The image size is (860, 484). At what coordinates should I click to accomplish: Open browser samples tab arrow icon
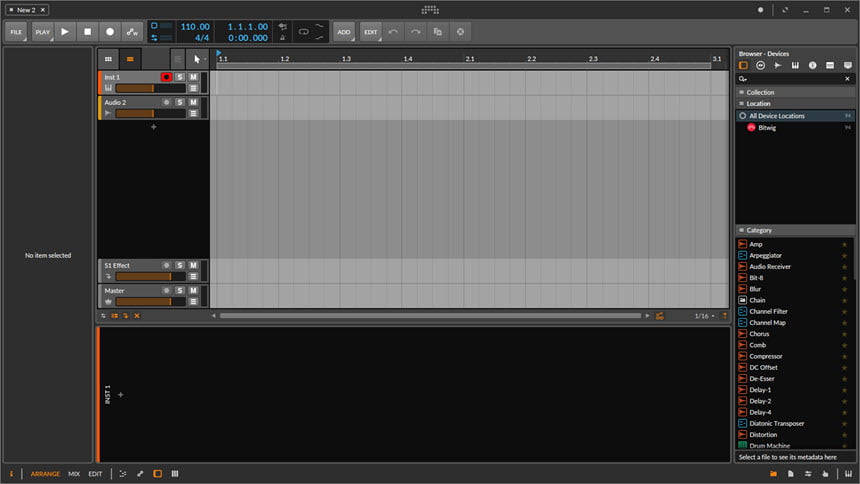778,65
